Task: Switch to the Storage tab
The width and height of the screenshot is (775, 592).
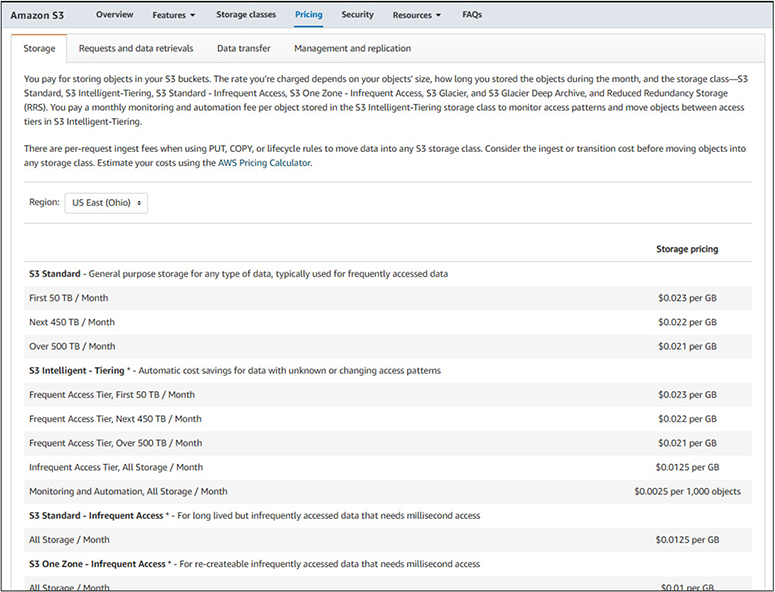Action: click(x=40, y=48)
